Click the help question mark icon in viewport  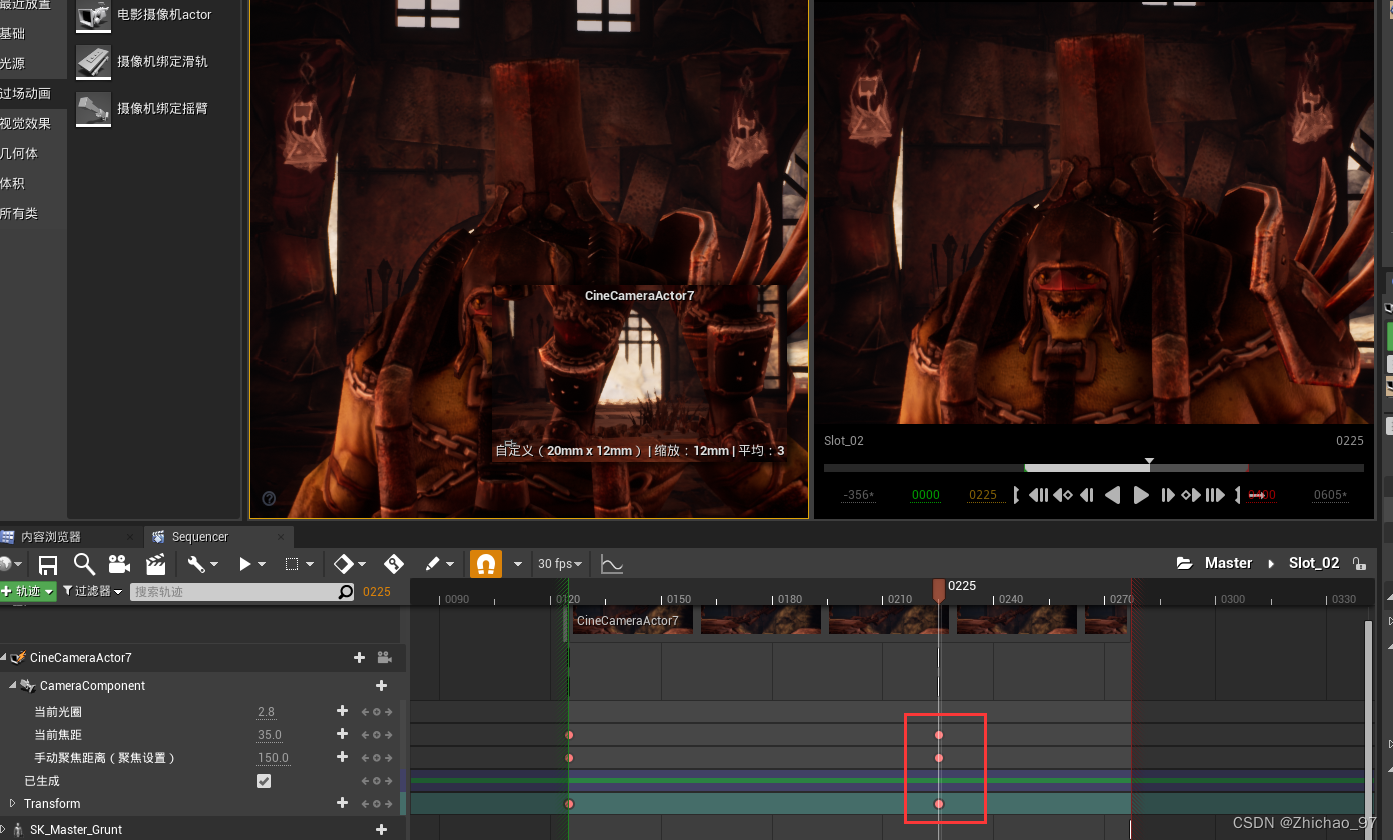click(x=269, y=498)
